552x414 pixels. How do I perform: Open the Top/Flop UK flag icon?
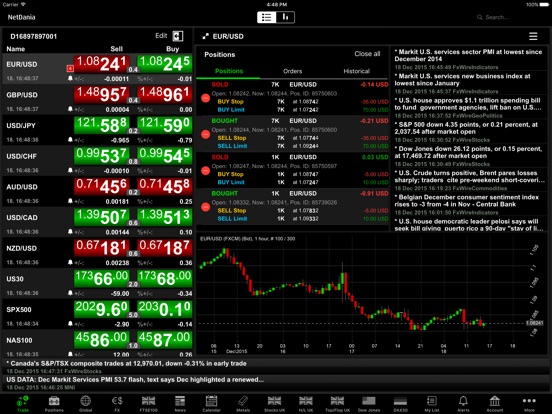click(x=337, y=403)
